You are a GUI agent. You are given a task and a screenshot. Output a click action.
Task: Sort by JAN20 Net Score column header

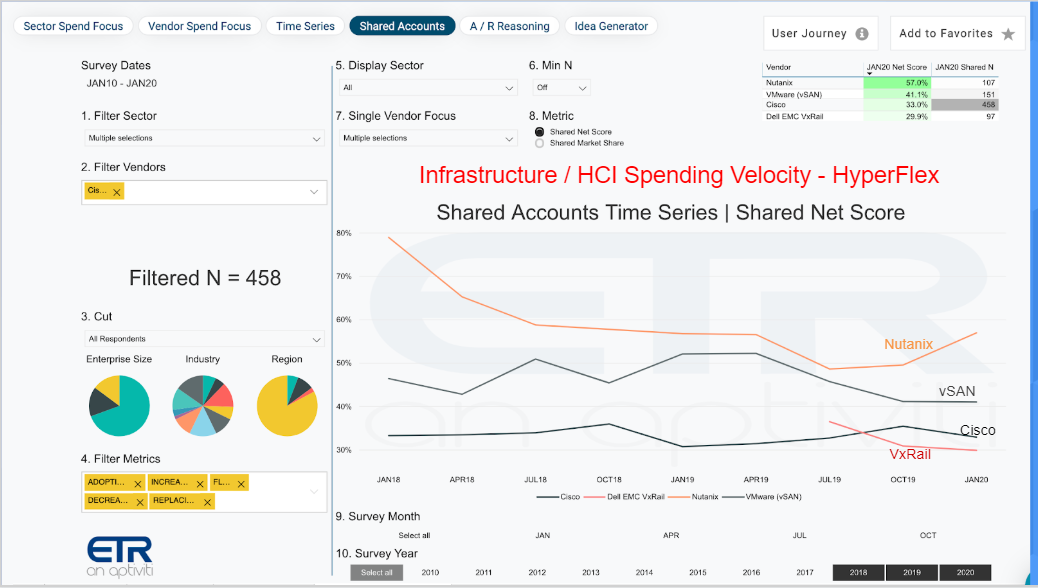896,68
